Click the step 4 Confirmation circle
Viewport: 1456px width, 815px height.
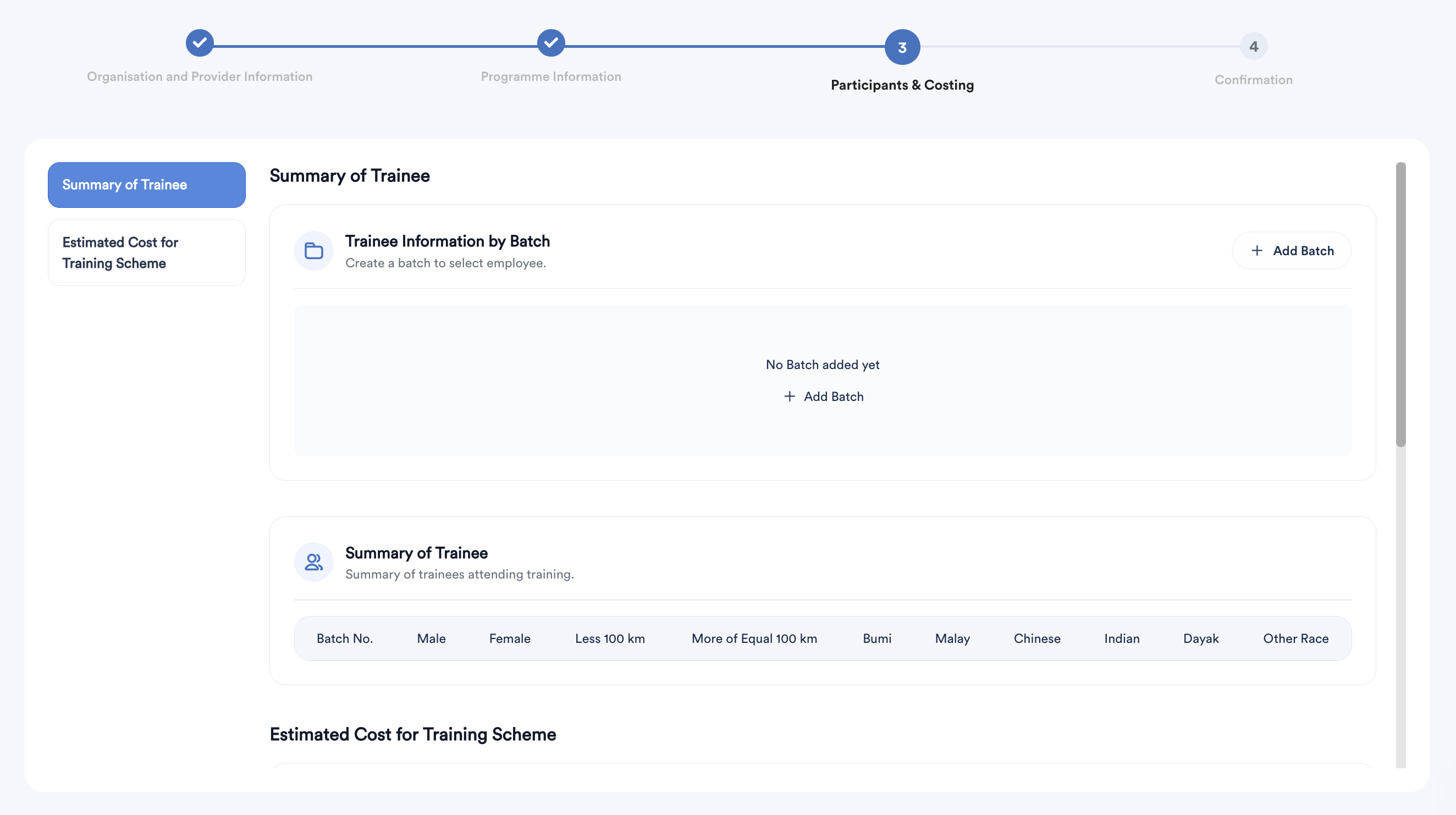click(1253, 46)
